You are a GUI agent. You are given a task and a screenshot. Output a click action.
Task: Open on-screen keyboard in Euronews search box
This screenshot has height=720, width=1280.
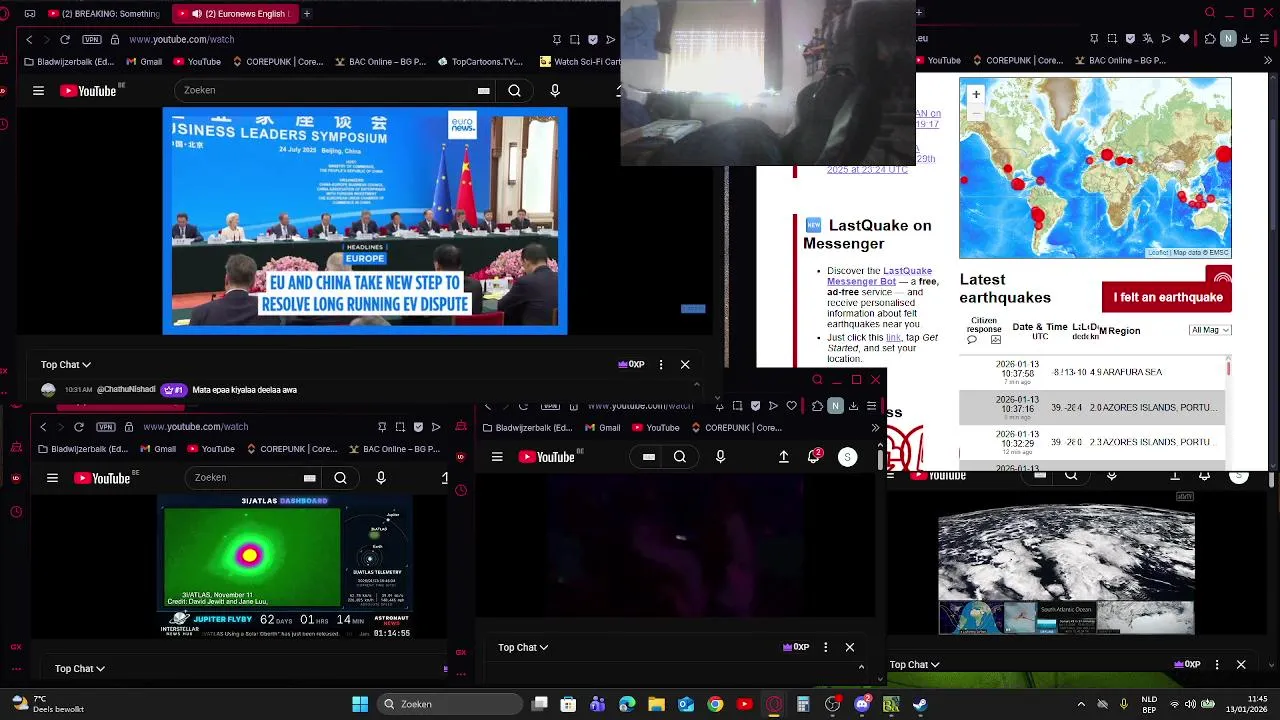pyautogui.click(x=483, y=90)
